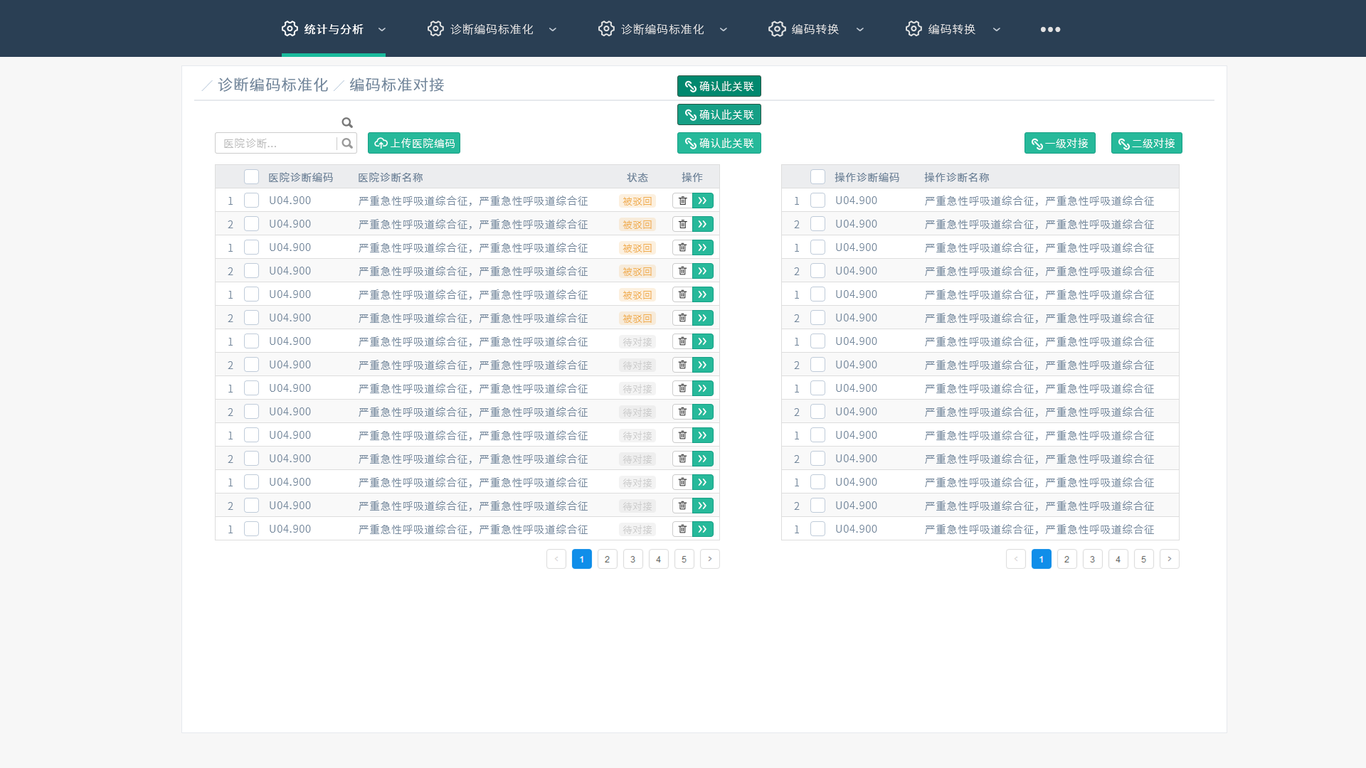Click the trash icon in the hospital table's last row

click(x=682, y=529)
